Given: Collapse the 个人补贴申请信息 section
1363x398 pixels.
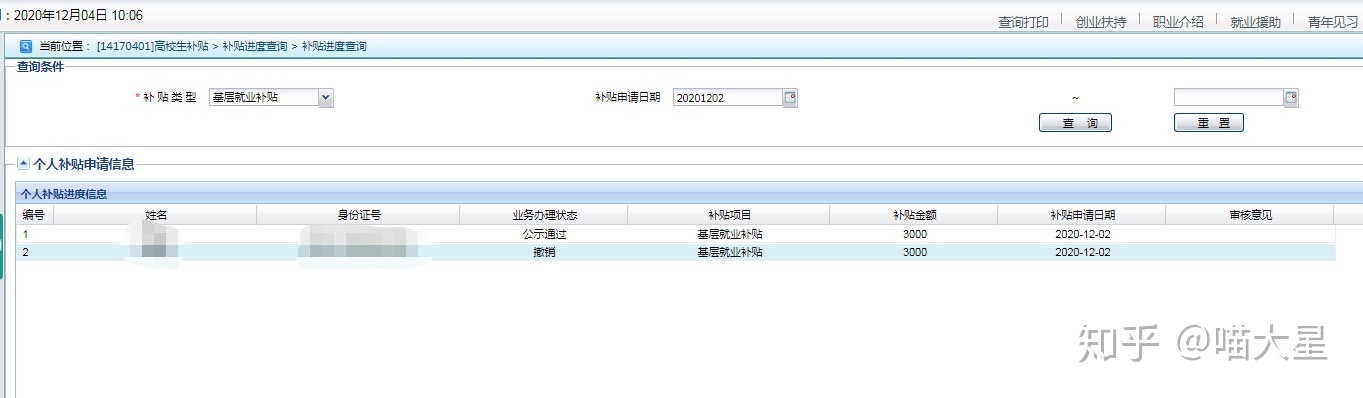Looking at the screenshot, I should [24, 164].
